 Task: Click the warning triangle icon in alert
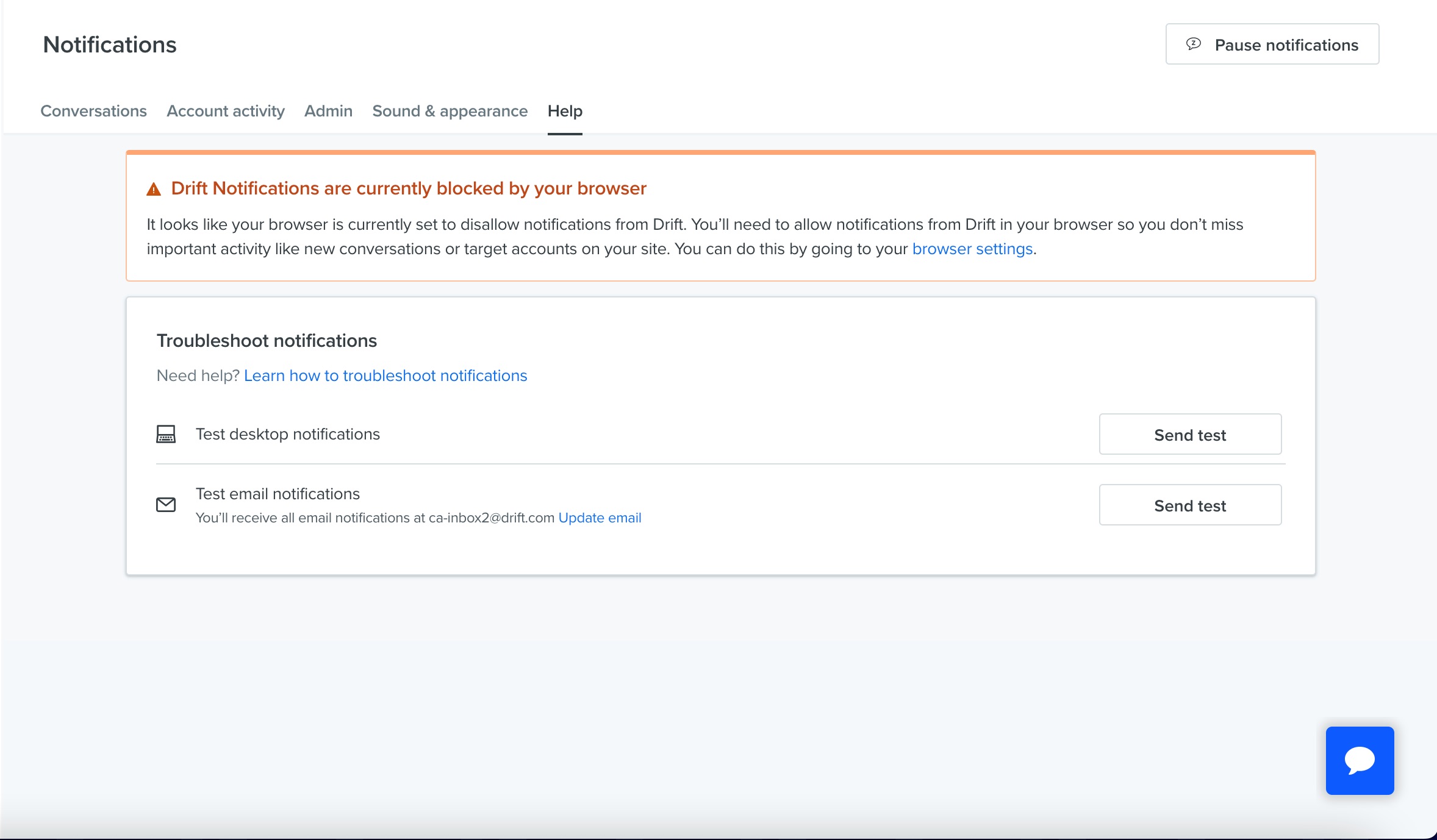[154, 190]
